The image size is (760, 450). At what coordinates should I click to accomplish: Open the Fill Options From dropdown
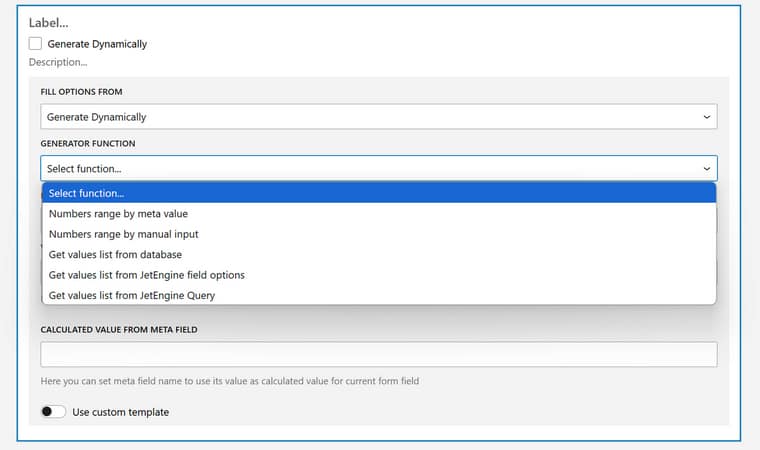378,117
